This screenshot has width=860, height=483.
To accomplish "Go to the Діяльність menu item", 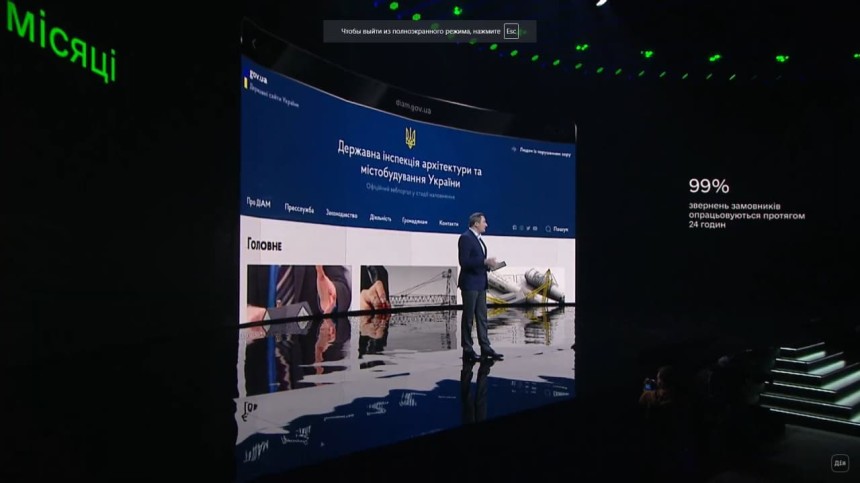I will tap(380, 218).
